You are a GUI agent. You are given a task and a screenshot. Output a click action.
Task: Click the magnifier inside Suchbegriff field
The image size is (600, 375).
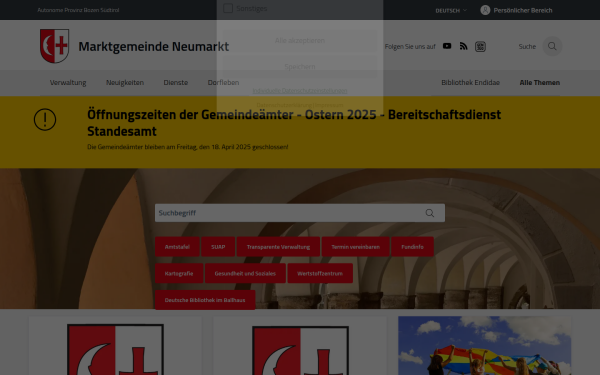point(430,213)
